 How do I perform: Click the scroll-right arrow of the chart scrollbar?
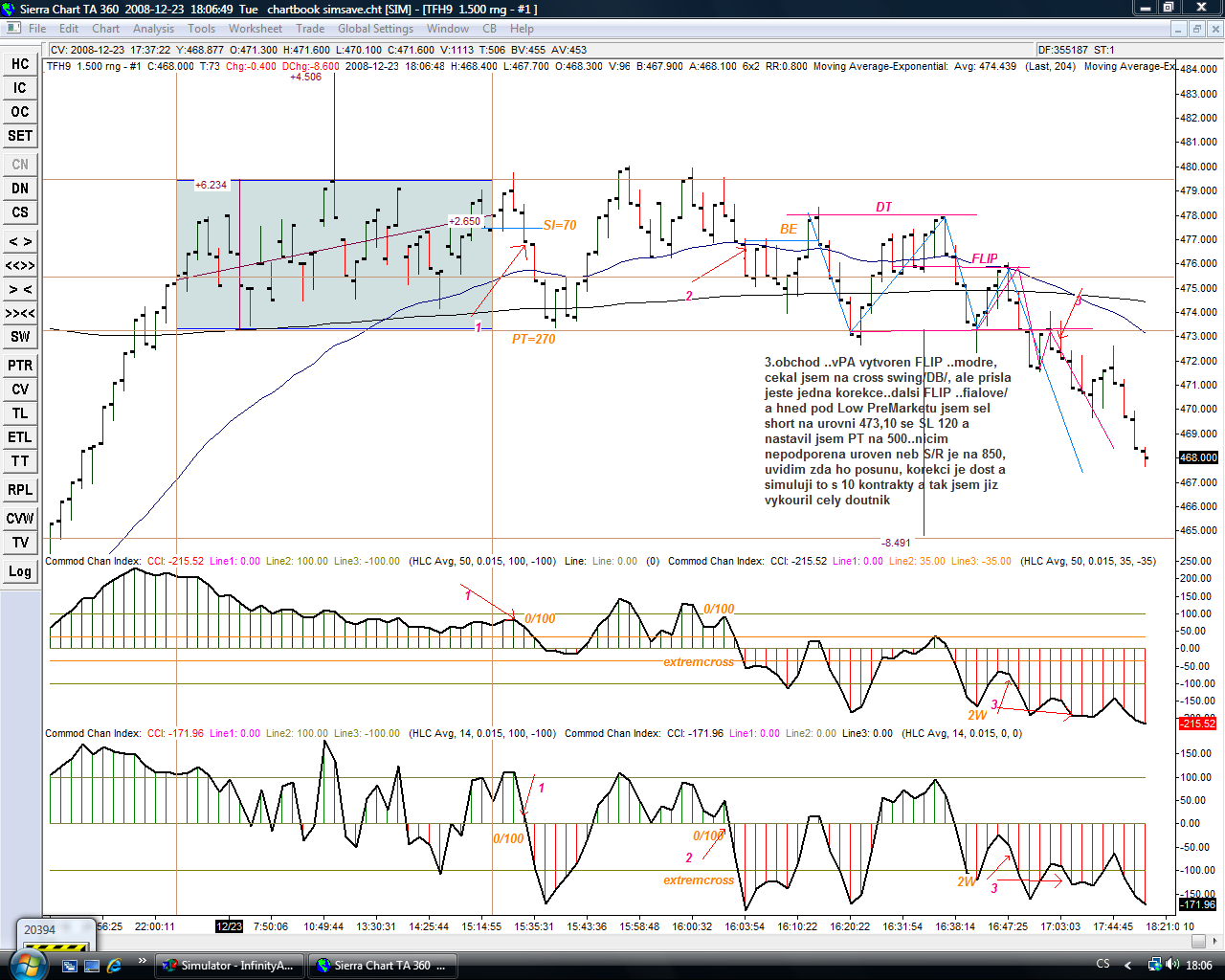[x=1216, y=942]
